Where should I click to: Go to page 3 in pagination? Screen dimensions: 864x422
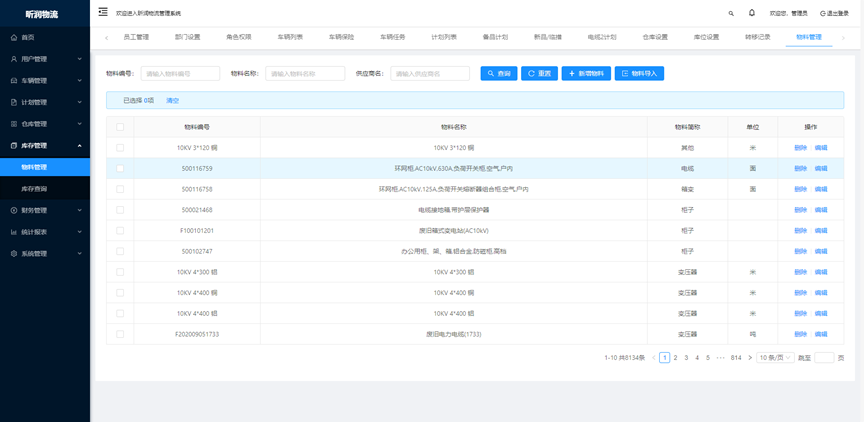click(686, 358)
